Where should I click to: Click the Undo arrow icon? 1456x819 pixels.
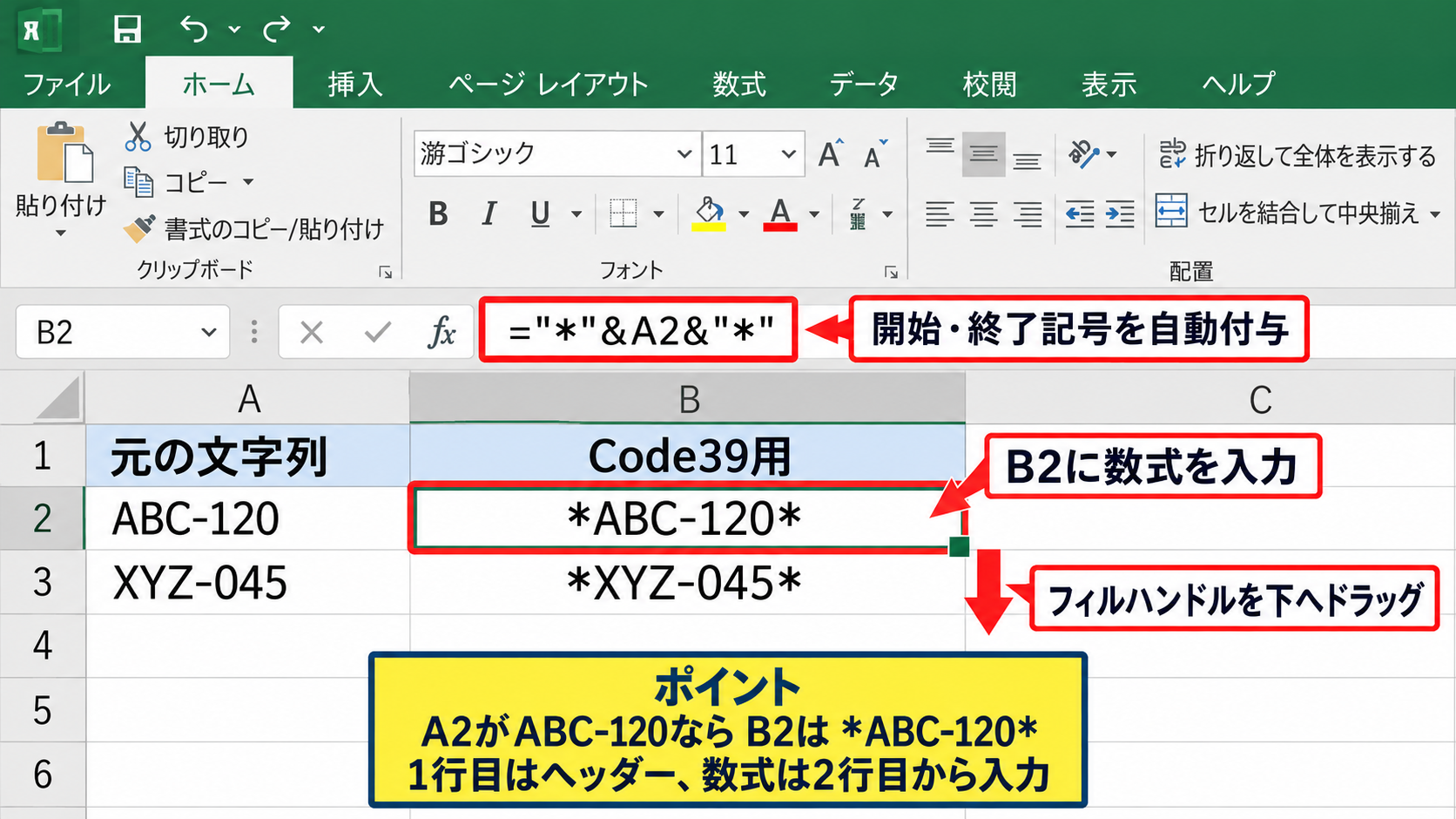pos(194,29)
